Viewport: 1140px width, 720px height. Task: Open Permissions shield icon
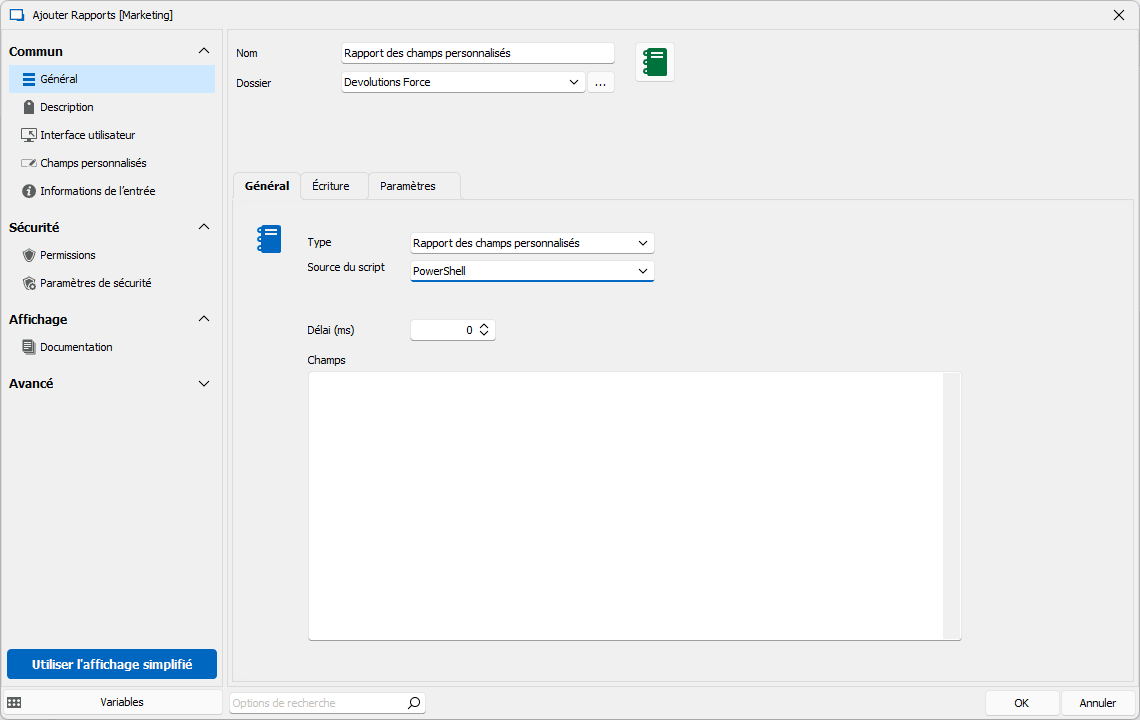coord(29,255)
